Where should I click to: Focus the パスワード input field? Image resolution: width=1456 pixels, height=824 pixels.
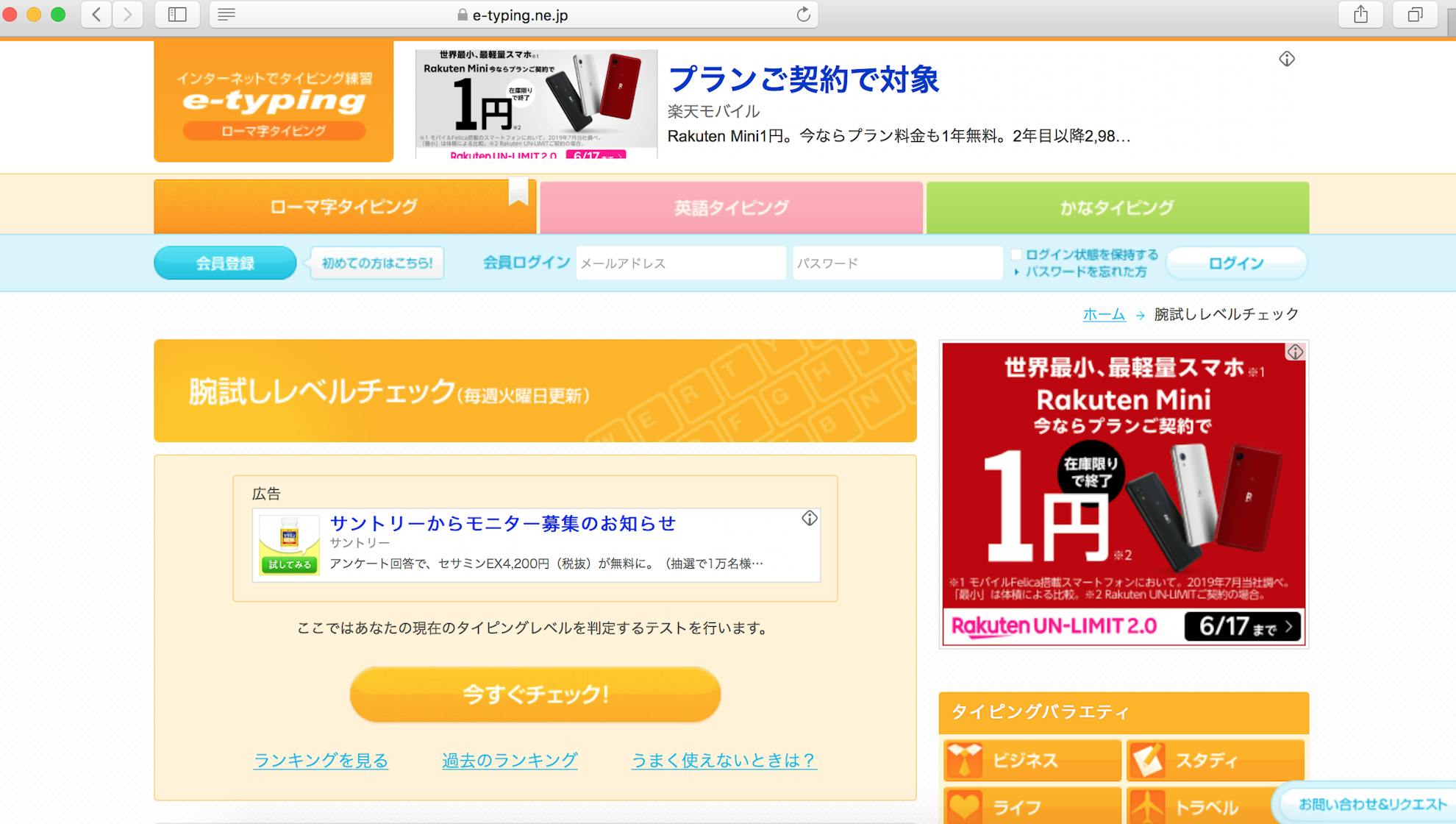point(897,263)
